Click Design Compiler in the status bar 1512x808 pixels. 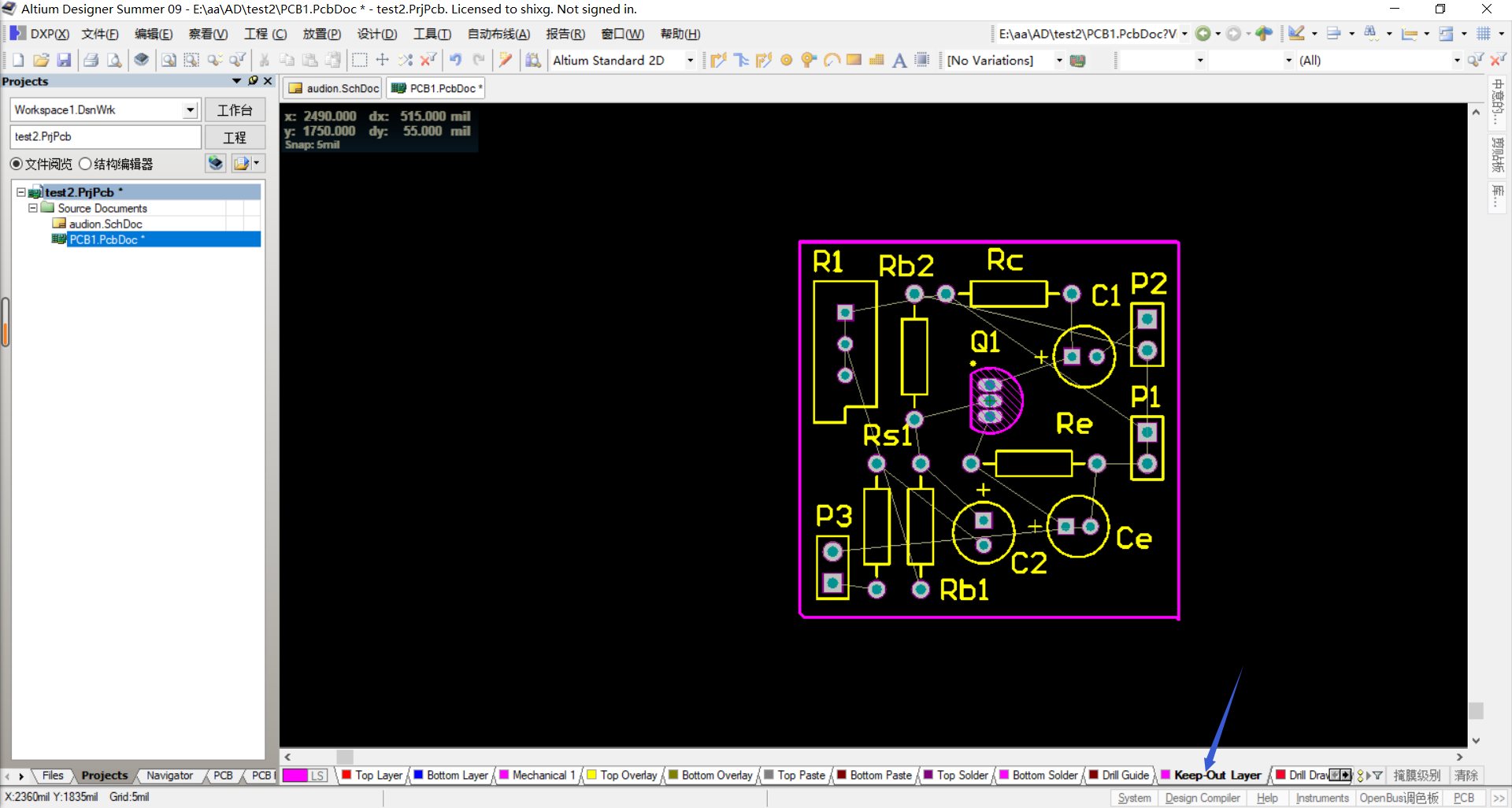1202,798
